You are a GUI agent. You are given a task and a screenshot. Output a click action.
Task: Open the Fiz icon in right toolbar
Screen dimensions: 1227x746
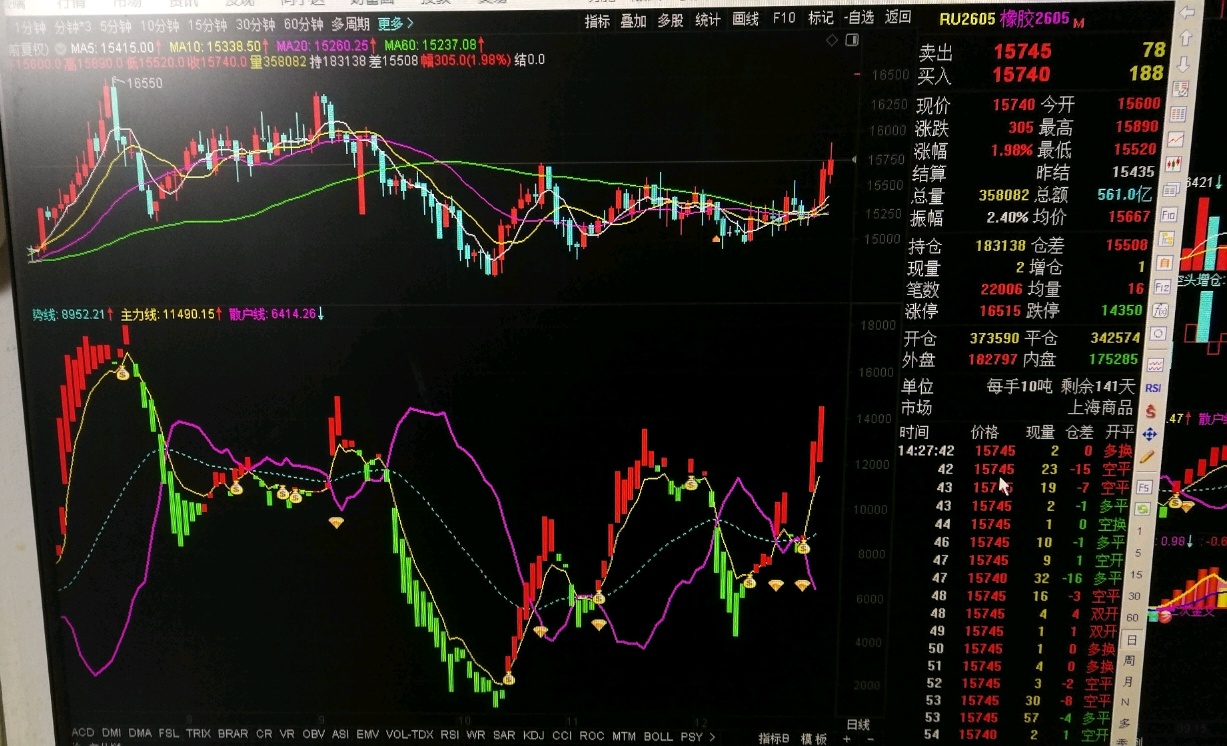click(x=1163, y=286)
